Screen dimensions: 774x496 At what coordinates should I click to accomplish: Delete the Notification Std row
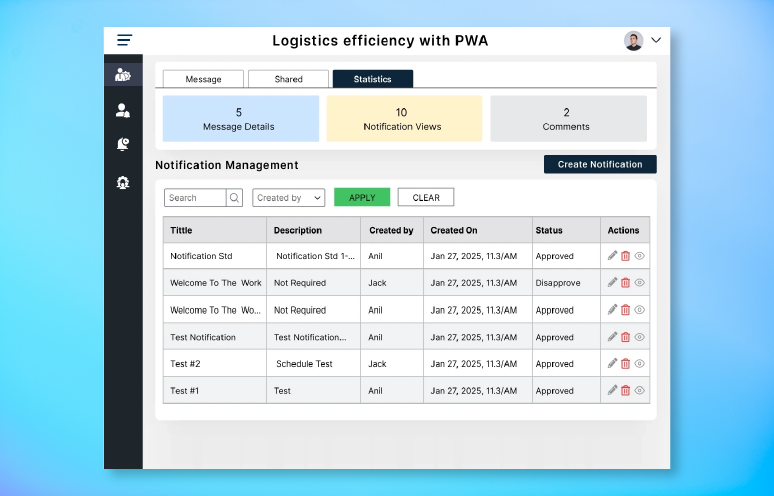625,256
